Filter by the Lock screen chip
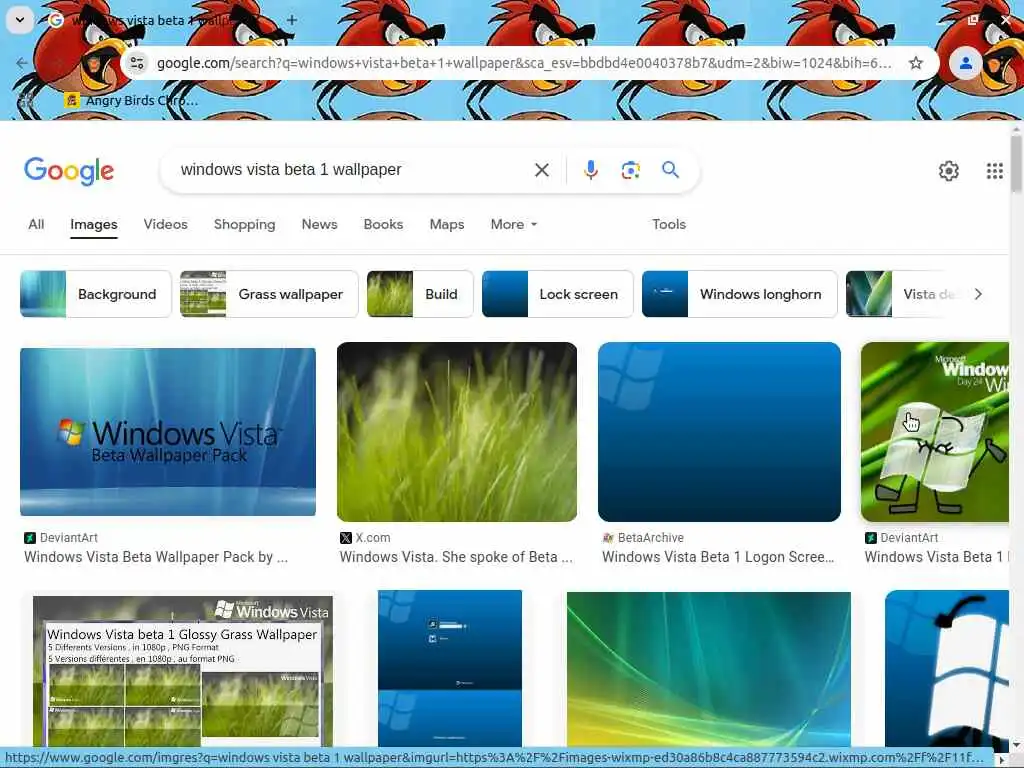The image size is (1024, 768). 557,294
